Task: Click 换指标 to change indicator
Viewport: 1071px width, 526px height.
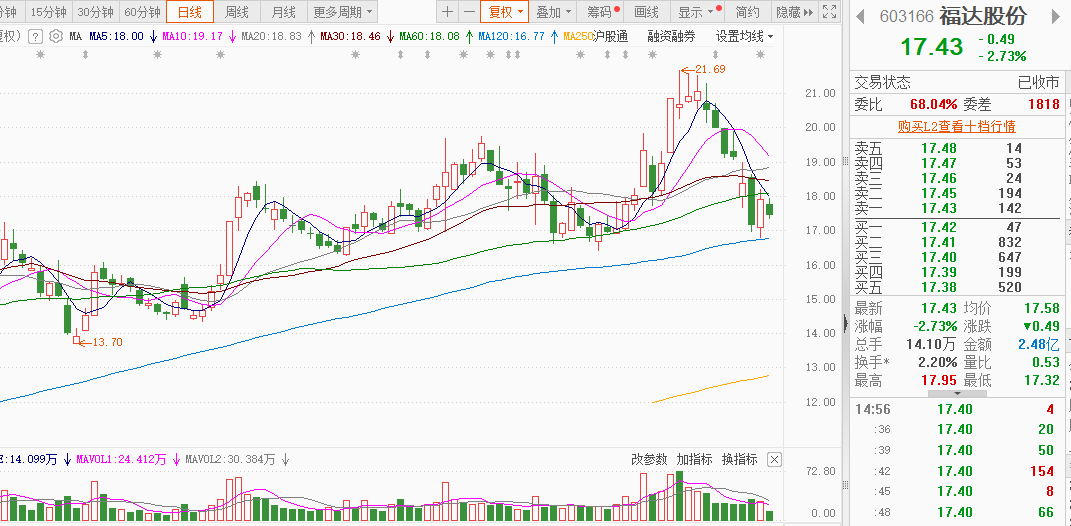Action: 740,460
